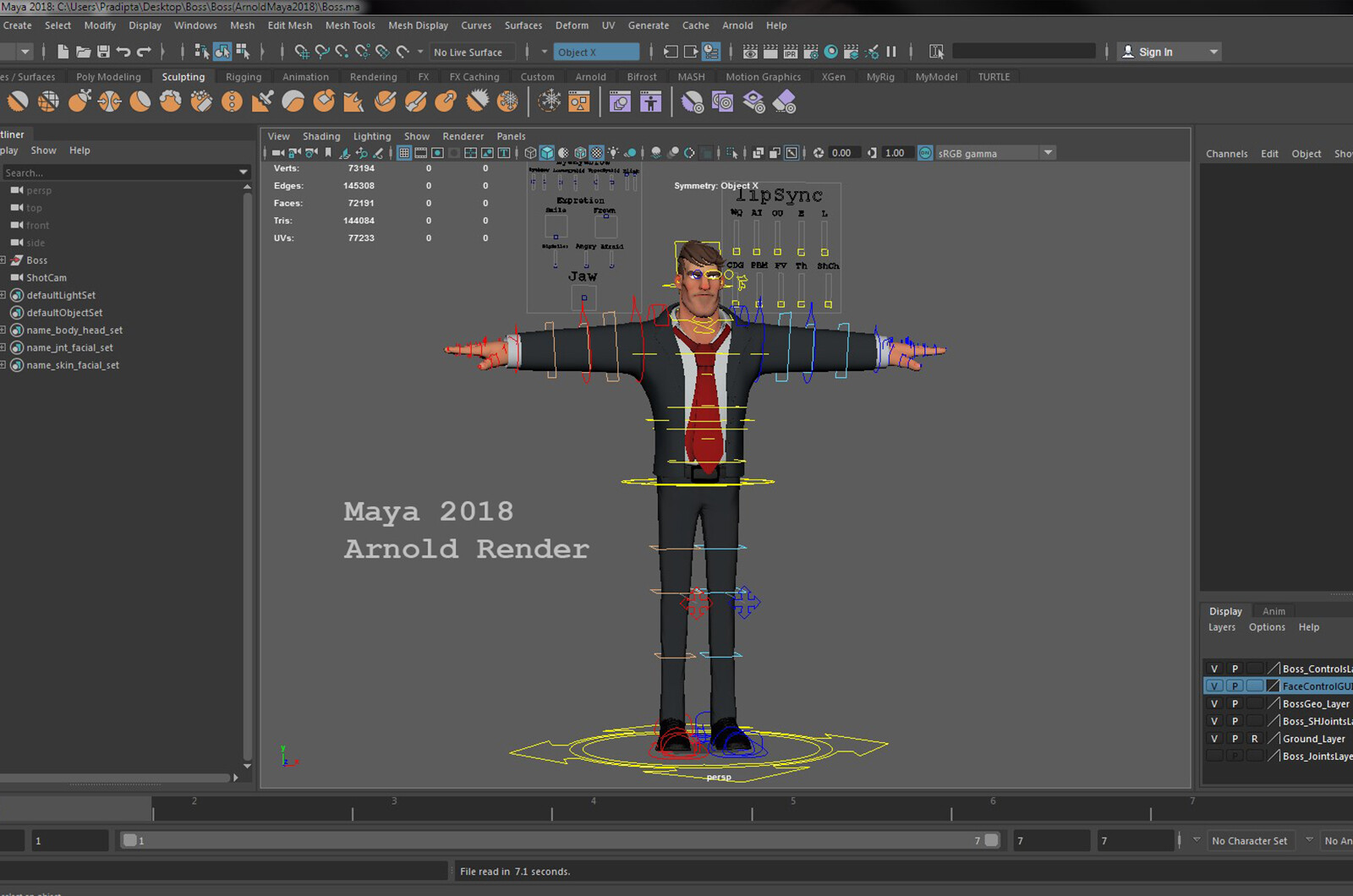1353x896 pixels.
Task: Select the Freeze sculpting tool
Action: click(507, 101)
